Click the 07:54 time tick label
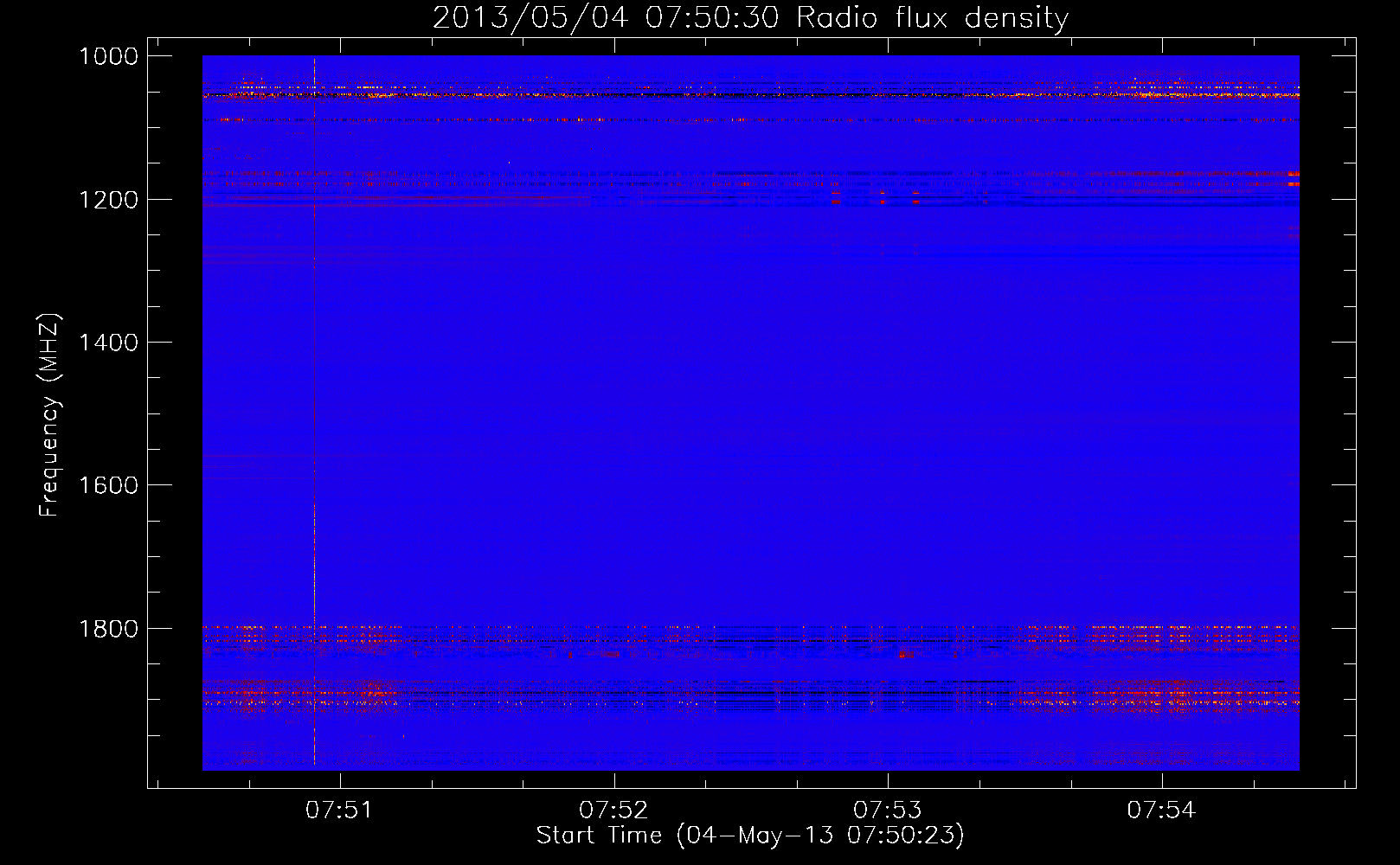 coord(1161,810)
